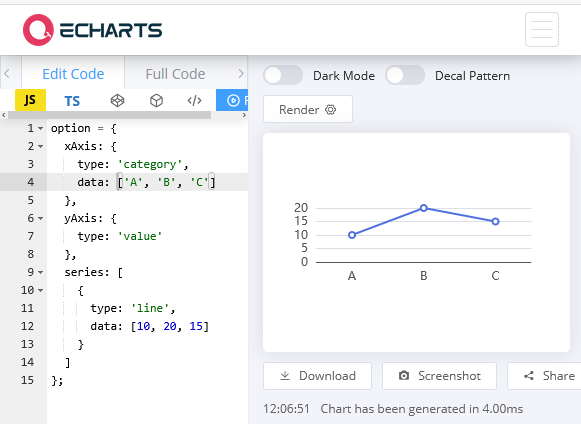Open the Render settings button

[308, 109]
